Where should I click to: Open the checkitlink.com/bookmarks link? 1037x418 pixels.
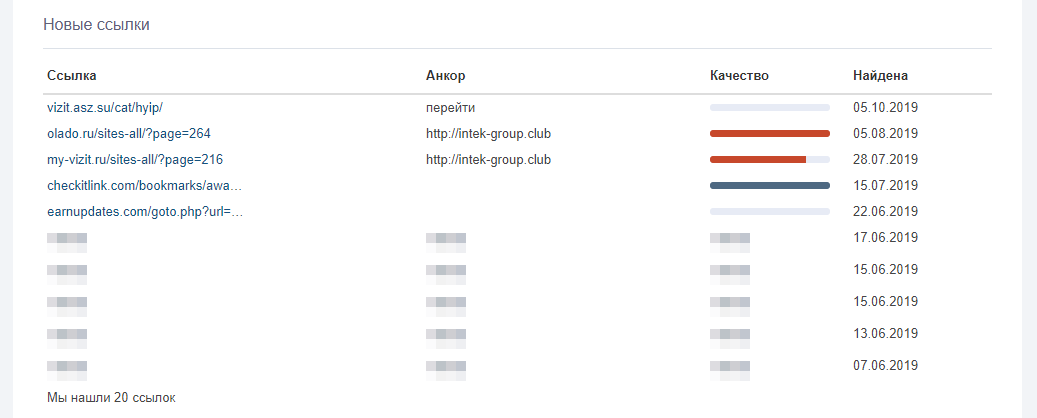144,186
